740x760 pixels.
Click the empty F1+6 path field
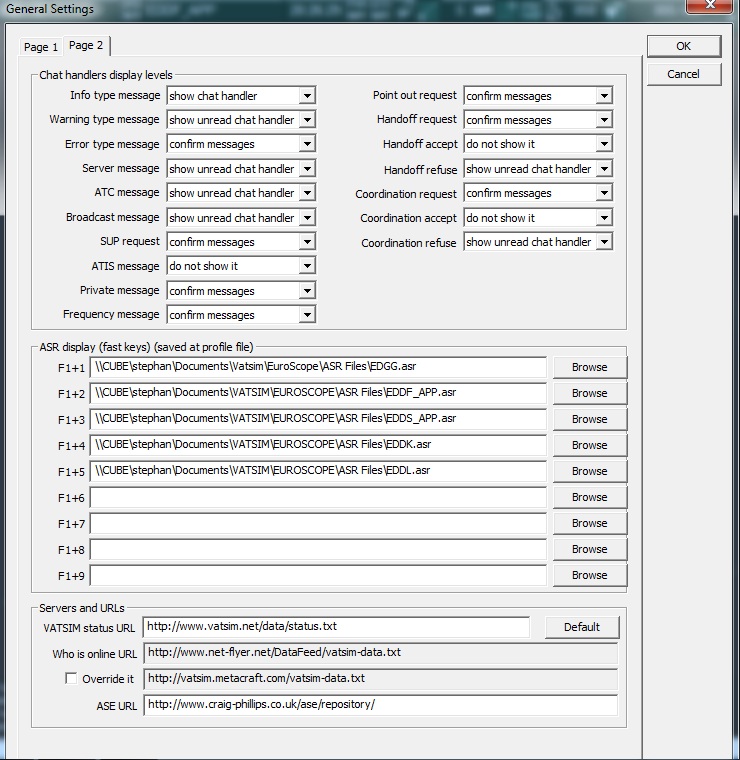click(x=318, y=497)
